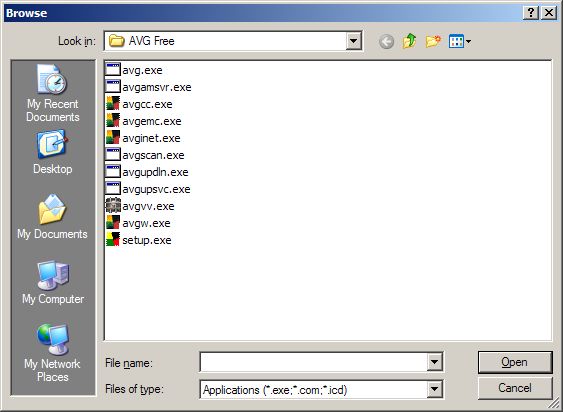The image size is (563, 412).
Task: Click the Cancel button
Action: click(x=515, y=388)
